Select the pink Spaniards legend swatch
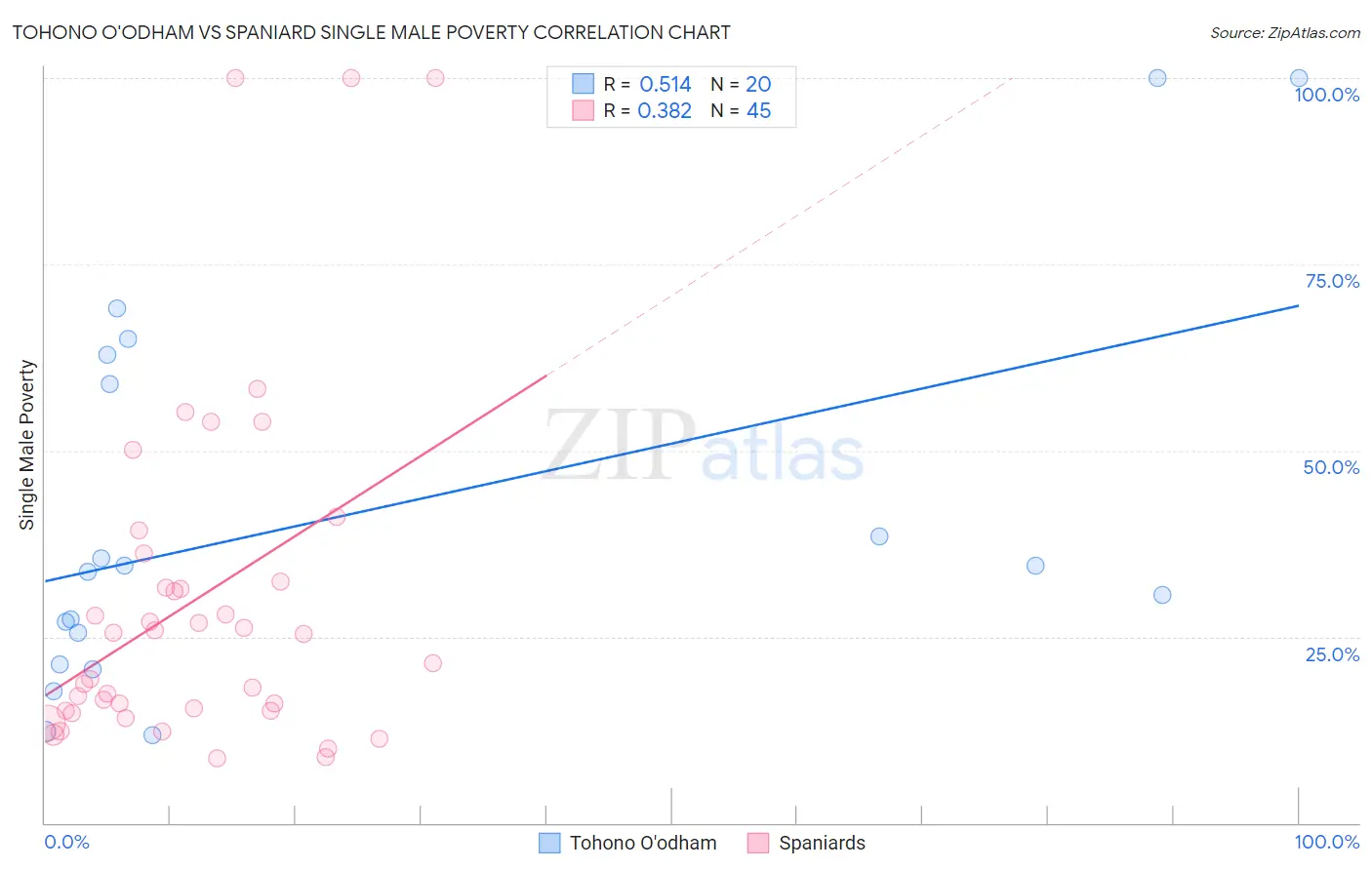This screenshot has height=870, width=1372. pos(758,843)
